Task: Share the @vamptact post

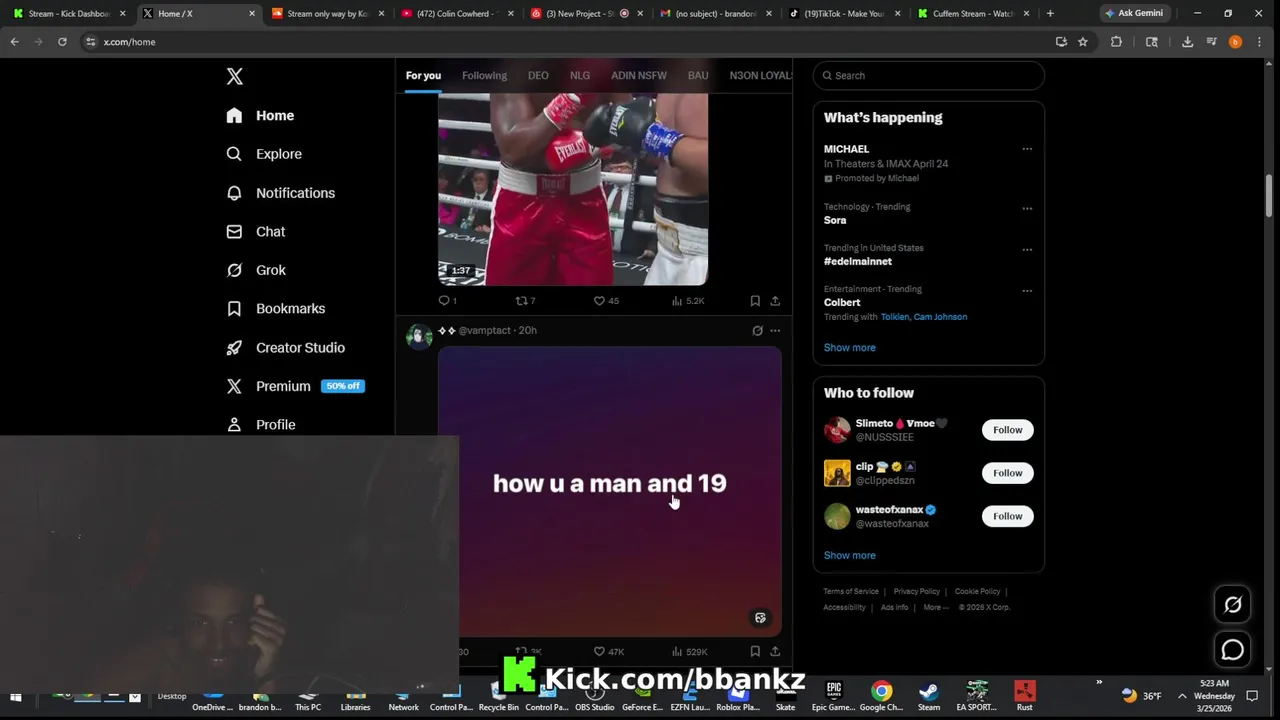Action: 775,651
